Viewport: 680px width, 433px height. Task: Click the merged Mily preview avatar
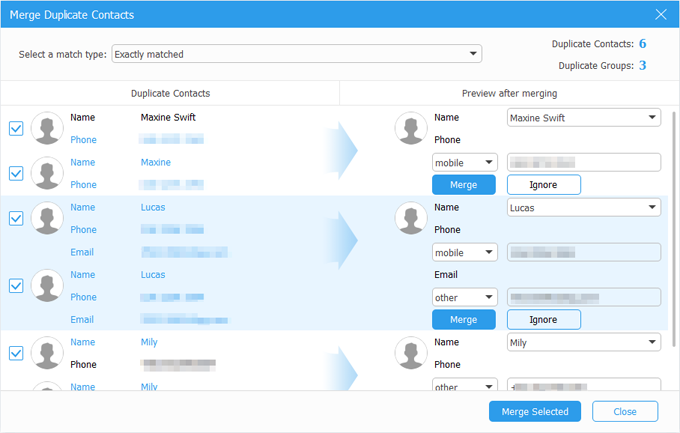point(411,353)
